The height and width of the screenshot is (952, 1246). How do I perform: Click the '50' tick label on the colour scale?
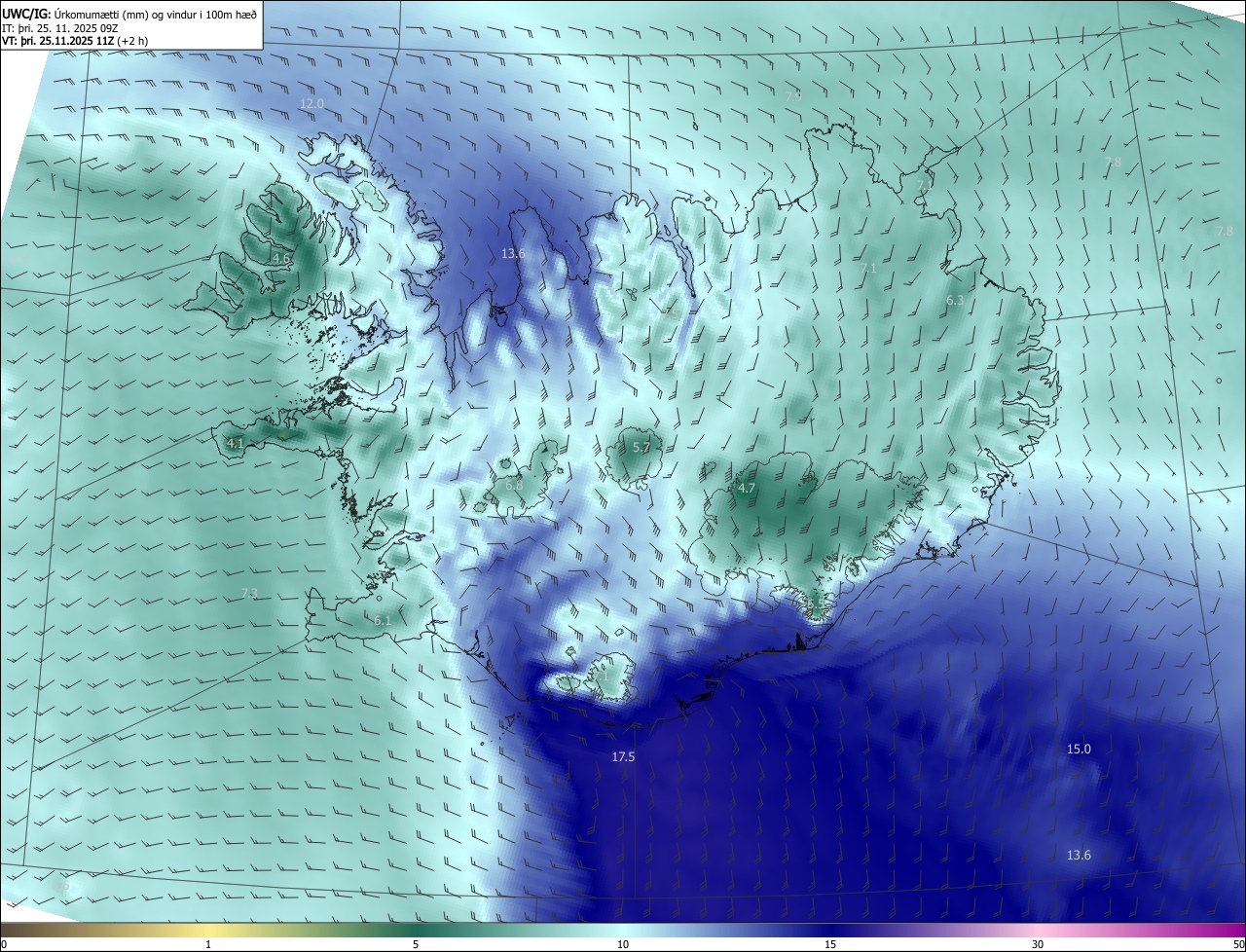point(1238,945)
